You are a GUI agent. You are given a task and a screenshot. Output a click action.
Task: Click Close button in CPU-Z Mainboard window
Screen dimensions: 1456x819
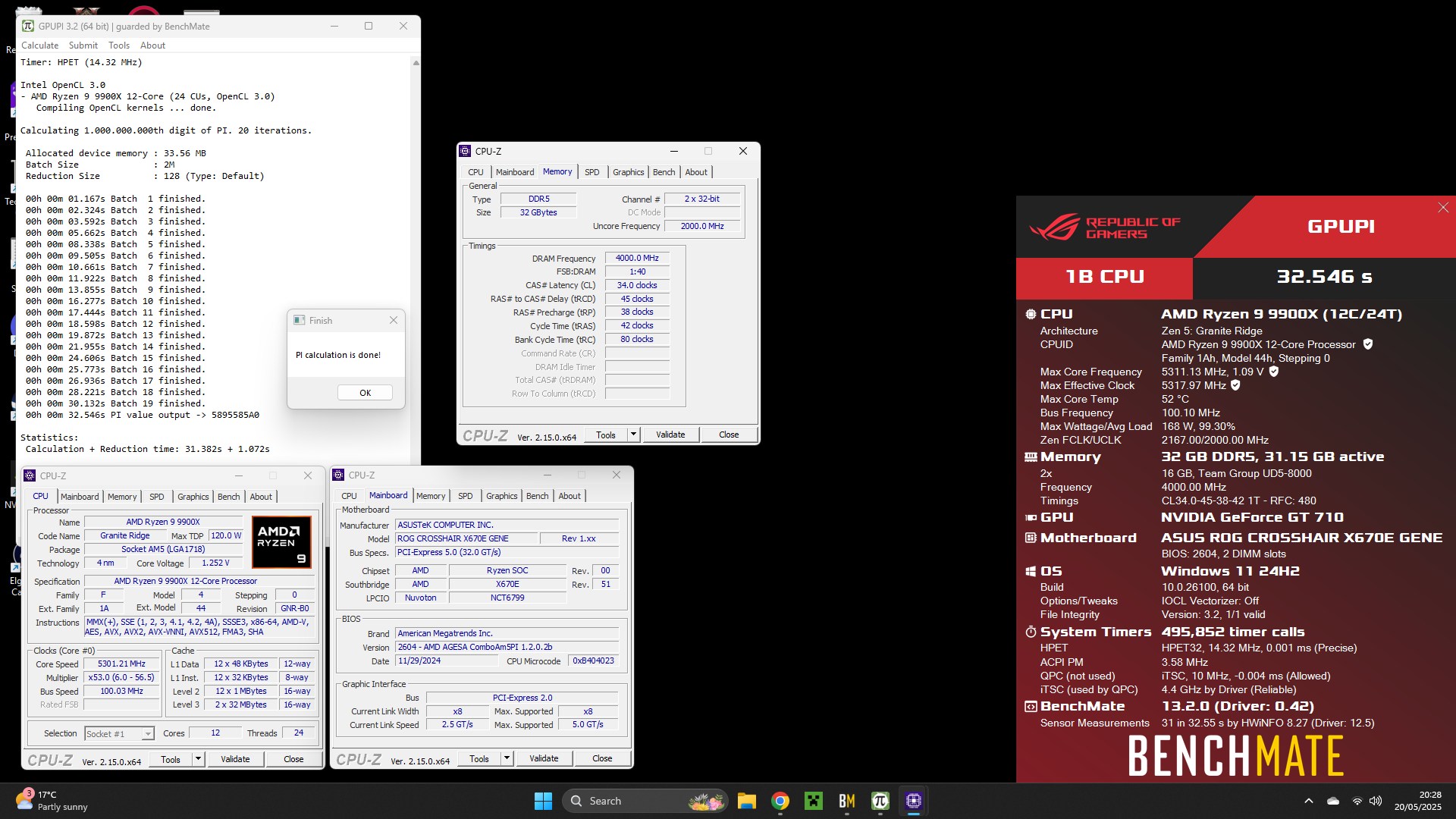point(602,758)
